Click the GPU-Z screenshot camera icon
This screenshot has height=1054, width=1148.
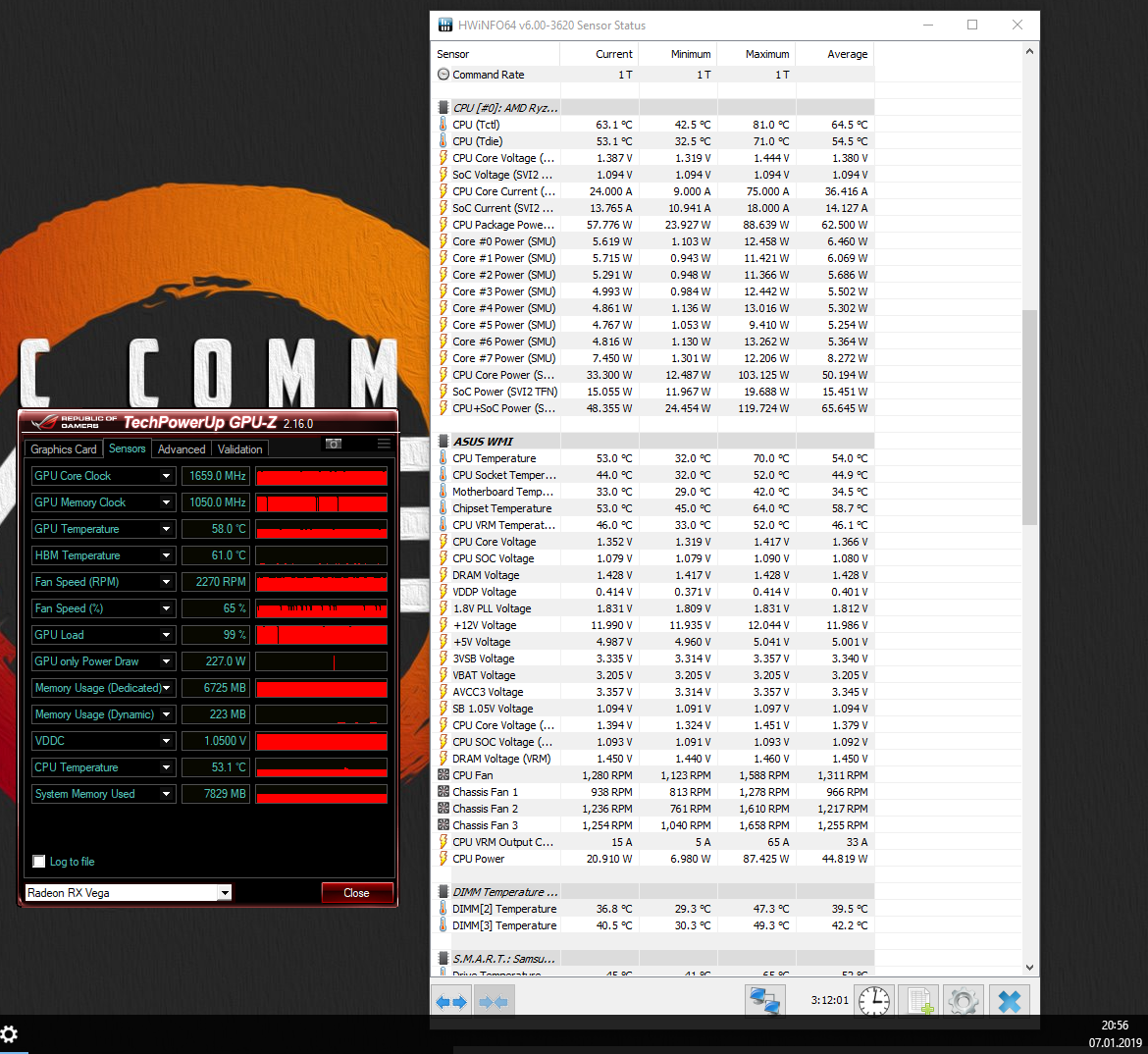[x=334, y=444]
